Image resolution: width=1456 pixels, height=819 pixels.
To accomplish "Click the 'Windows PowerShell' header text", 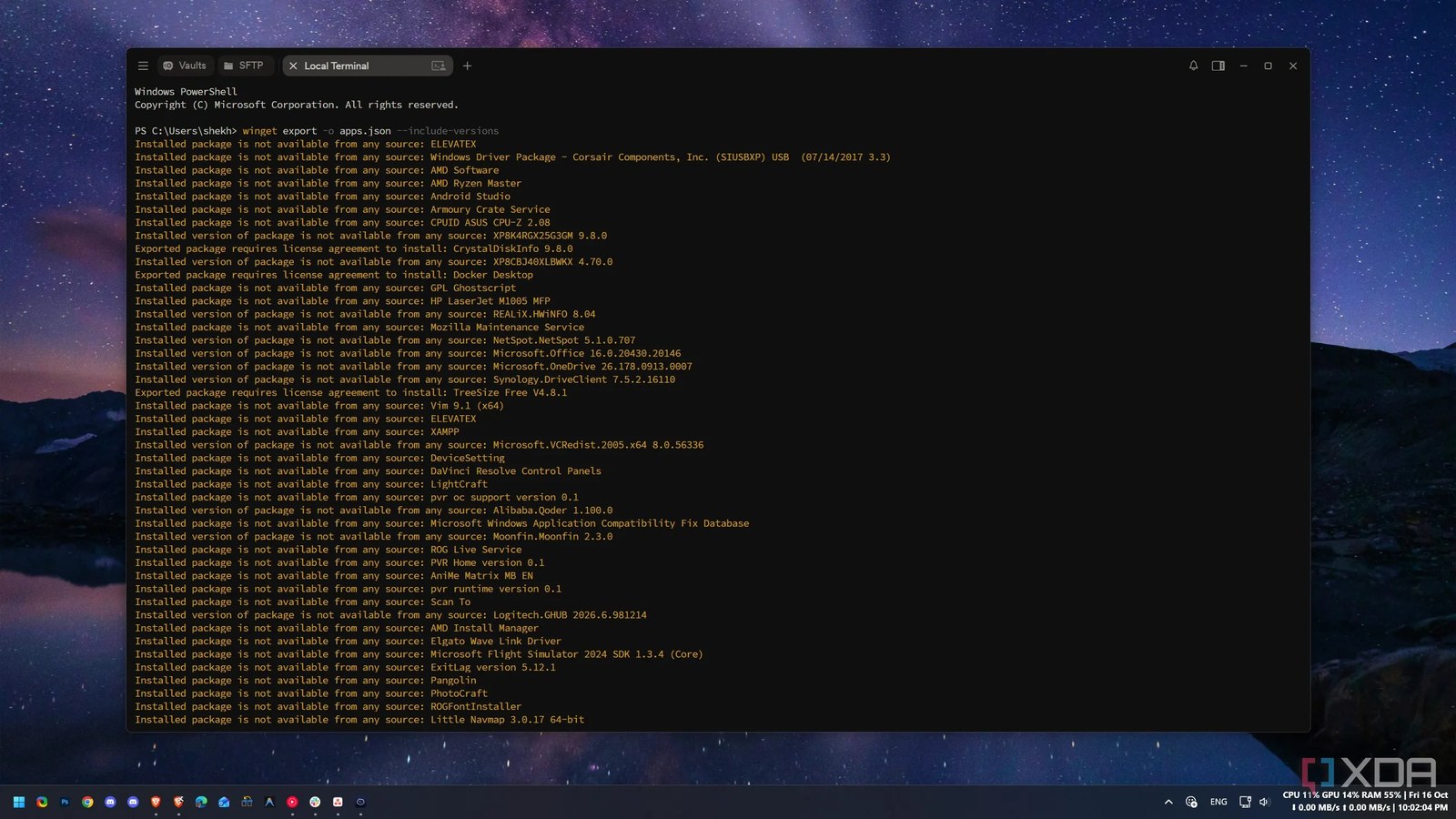I will (x=186, y=92).
